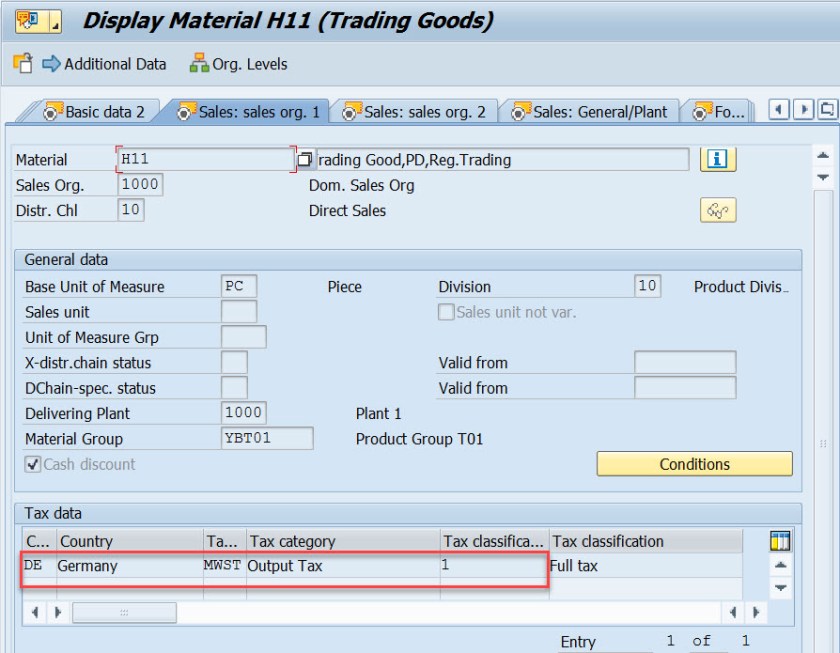Viewport: 840px width, 653px height.
Task: Click tax table horizontal scrollbar thumb
Action: coord(124,612)
